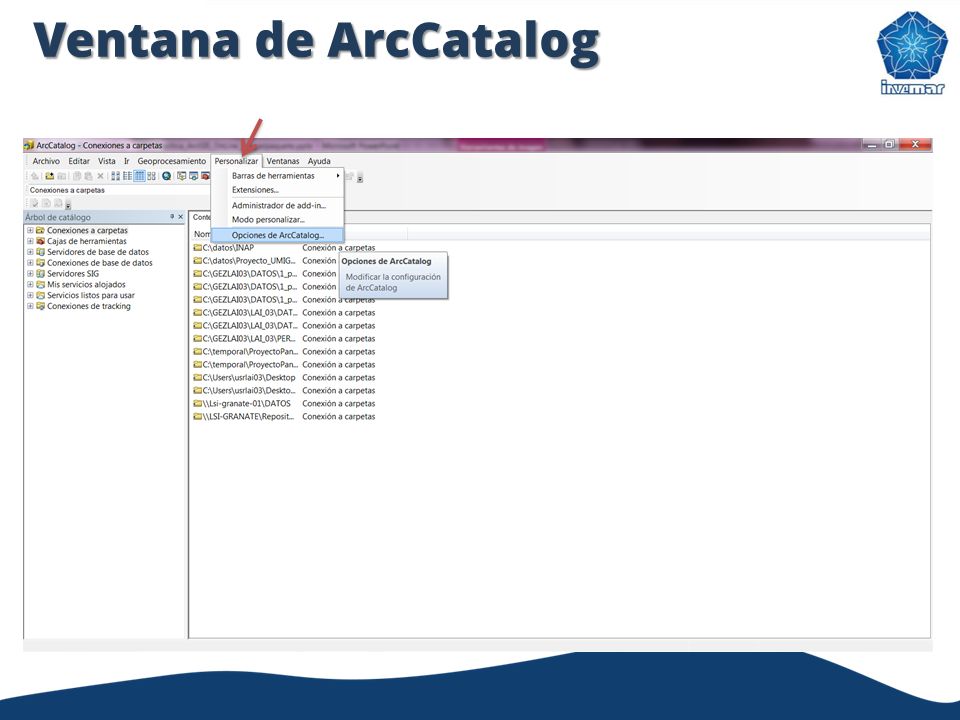Open the Geoprocesamiento menu
The image size is (960, 720).
(x=171, y=161)
